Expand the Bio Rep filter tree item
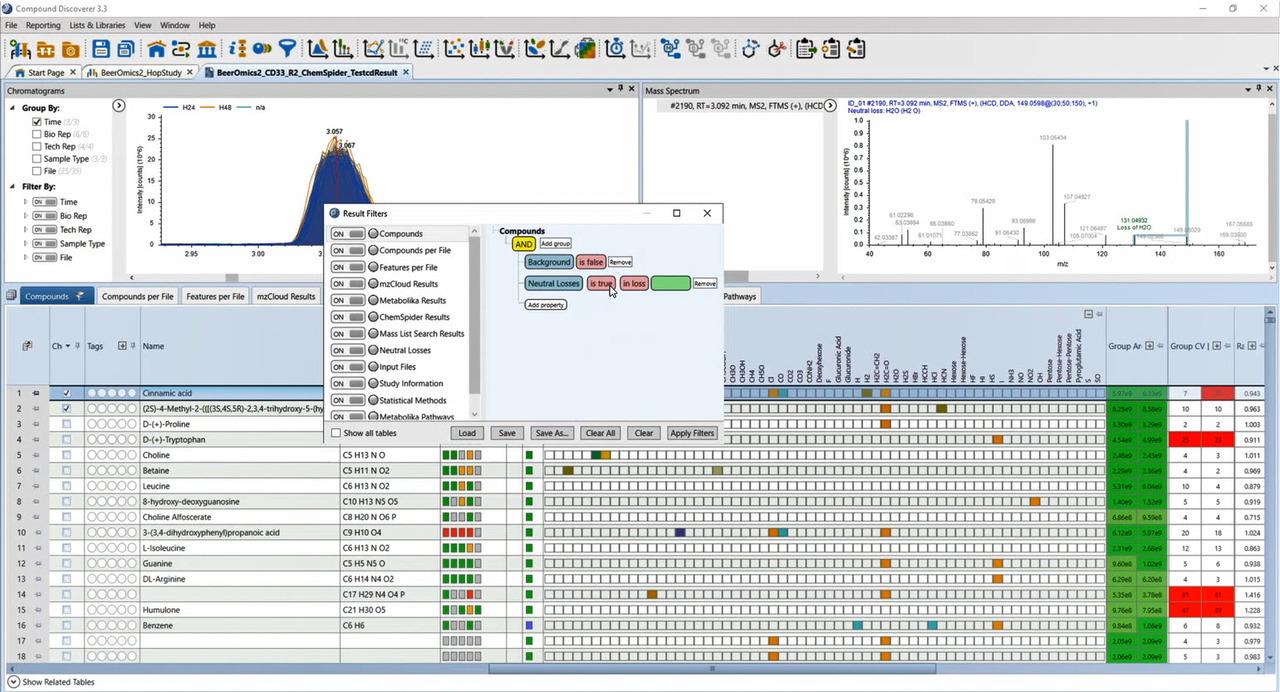Viewport: 1280px width, 692px height. click(x=26, y=216)
